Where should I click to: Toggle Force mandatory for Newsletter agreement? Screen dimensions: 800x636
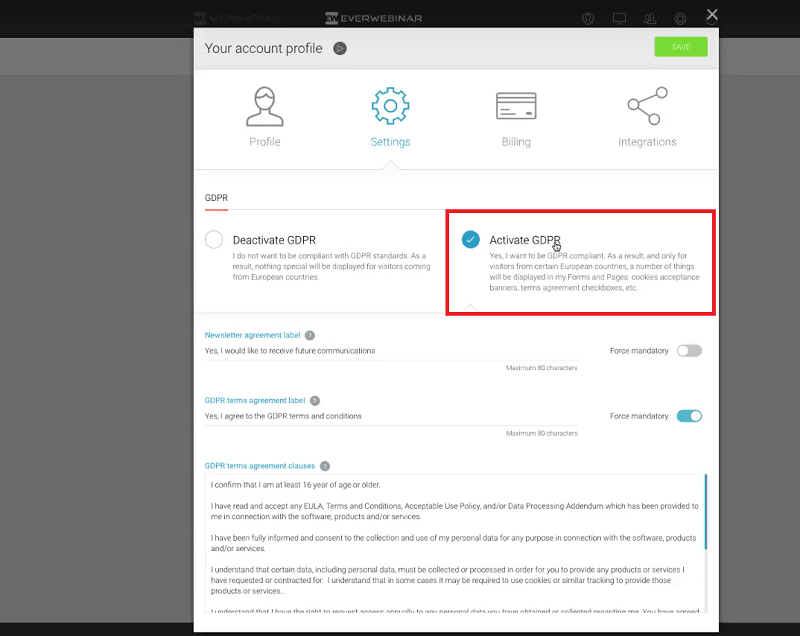pos(689,351)
